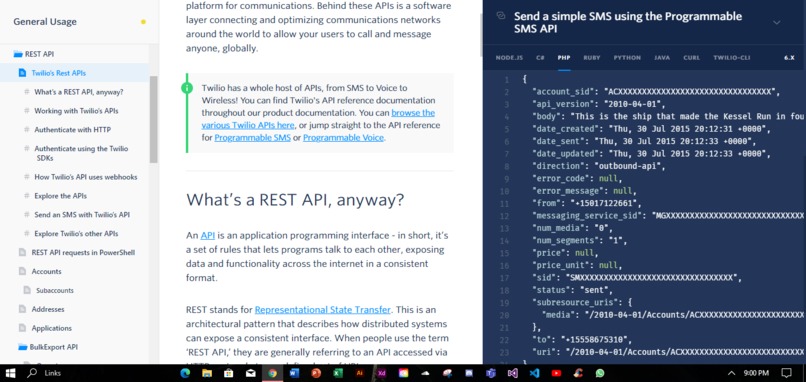806x382 pixels.
Task: Open the Representational State Transfer link
Action: click(323, 310)
